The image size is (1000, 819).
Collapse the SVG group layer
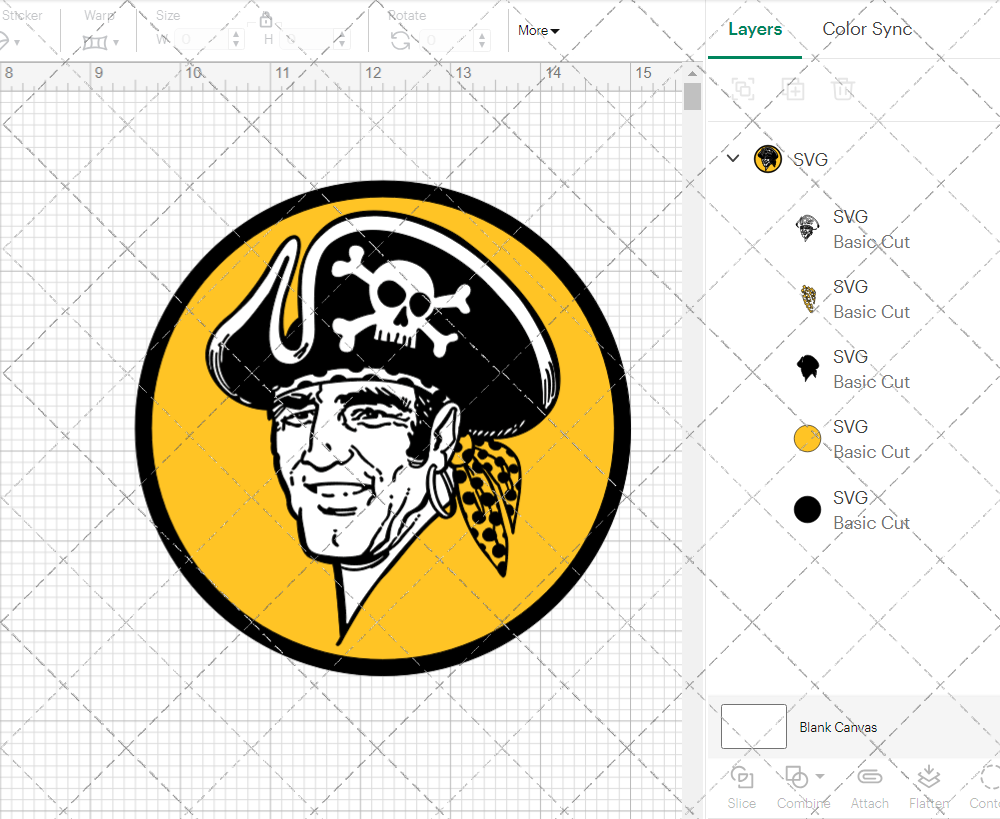pos(733,158)
